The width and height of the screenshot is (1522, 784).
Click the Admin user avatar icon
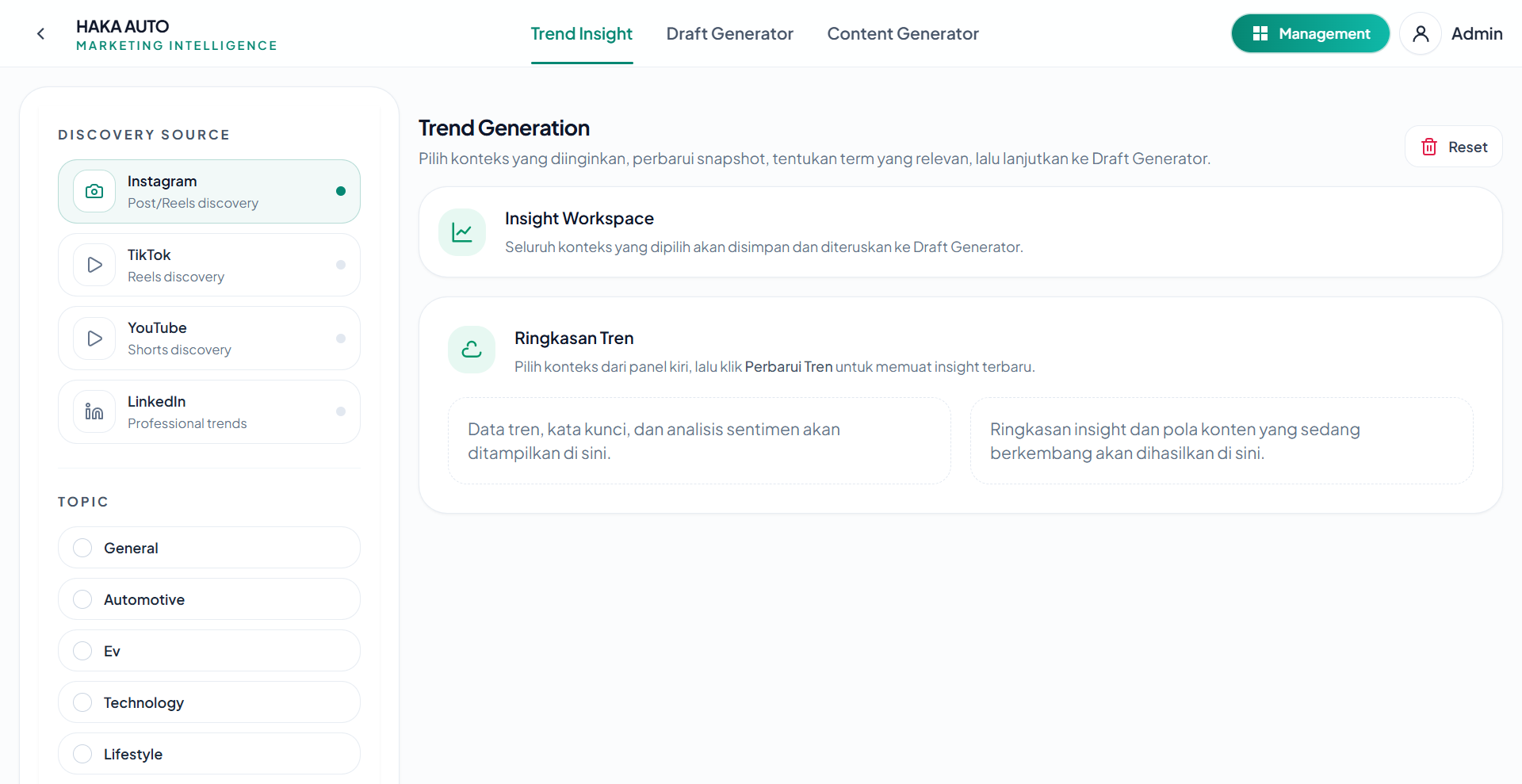1421,33
